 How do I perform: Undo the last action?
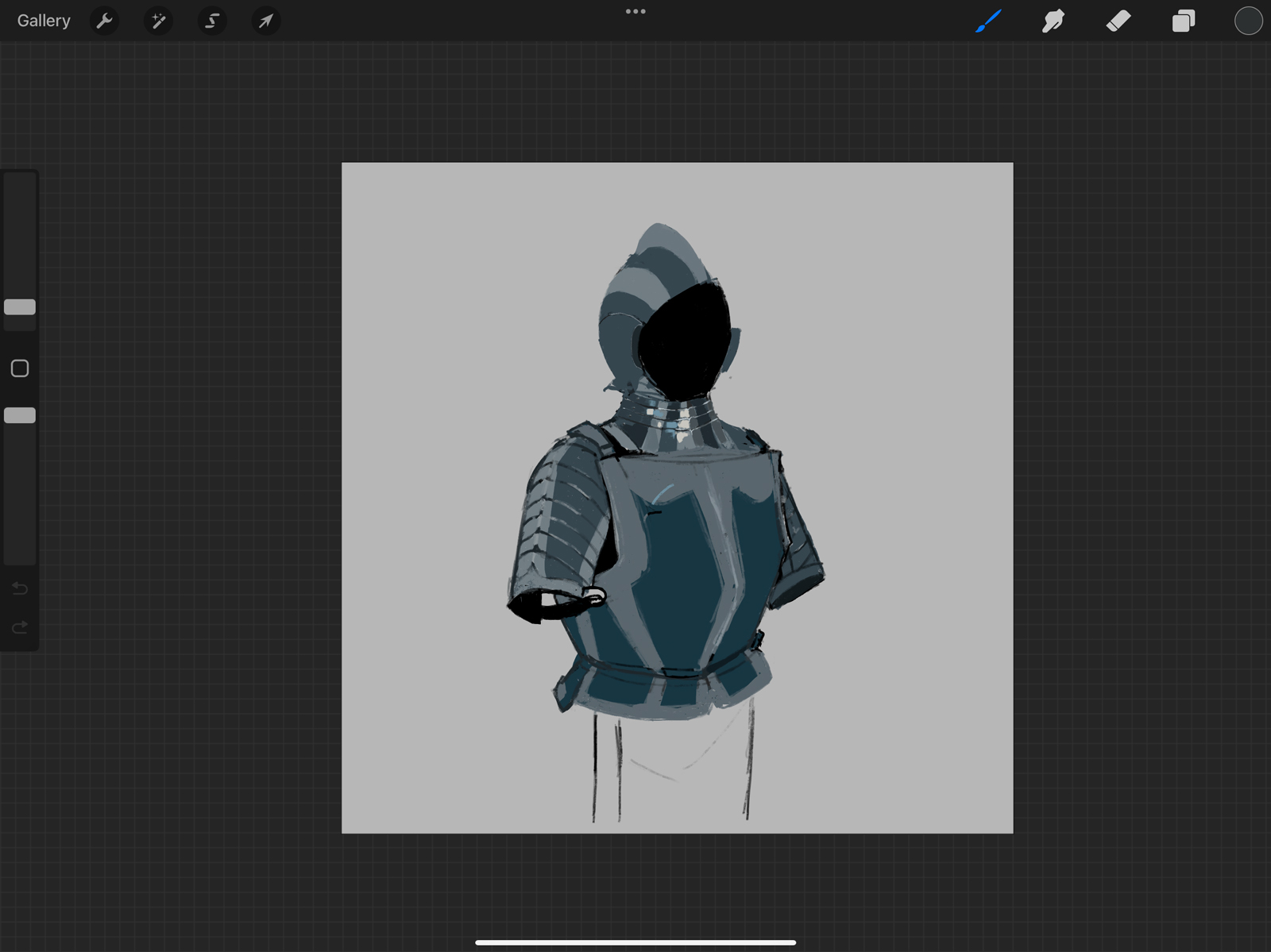20,588
